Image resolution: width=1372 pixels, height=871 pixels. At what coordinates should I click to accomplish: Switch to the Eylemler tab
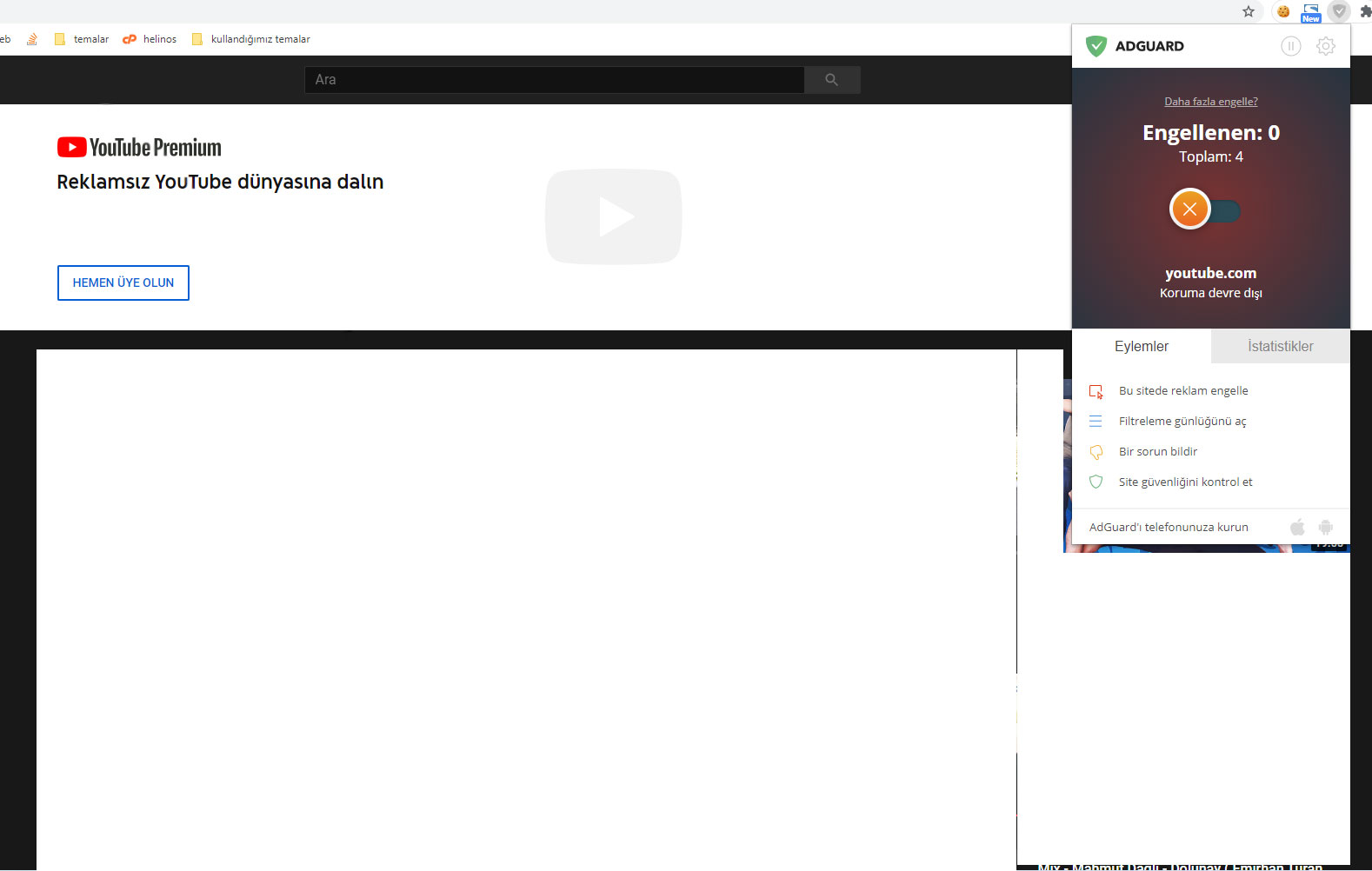(x=1142, y=346)
